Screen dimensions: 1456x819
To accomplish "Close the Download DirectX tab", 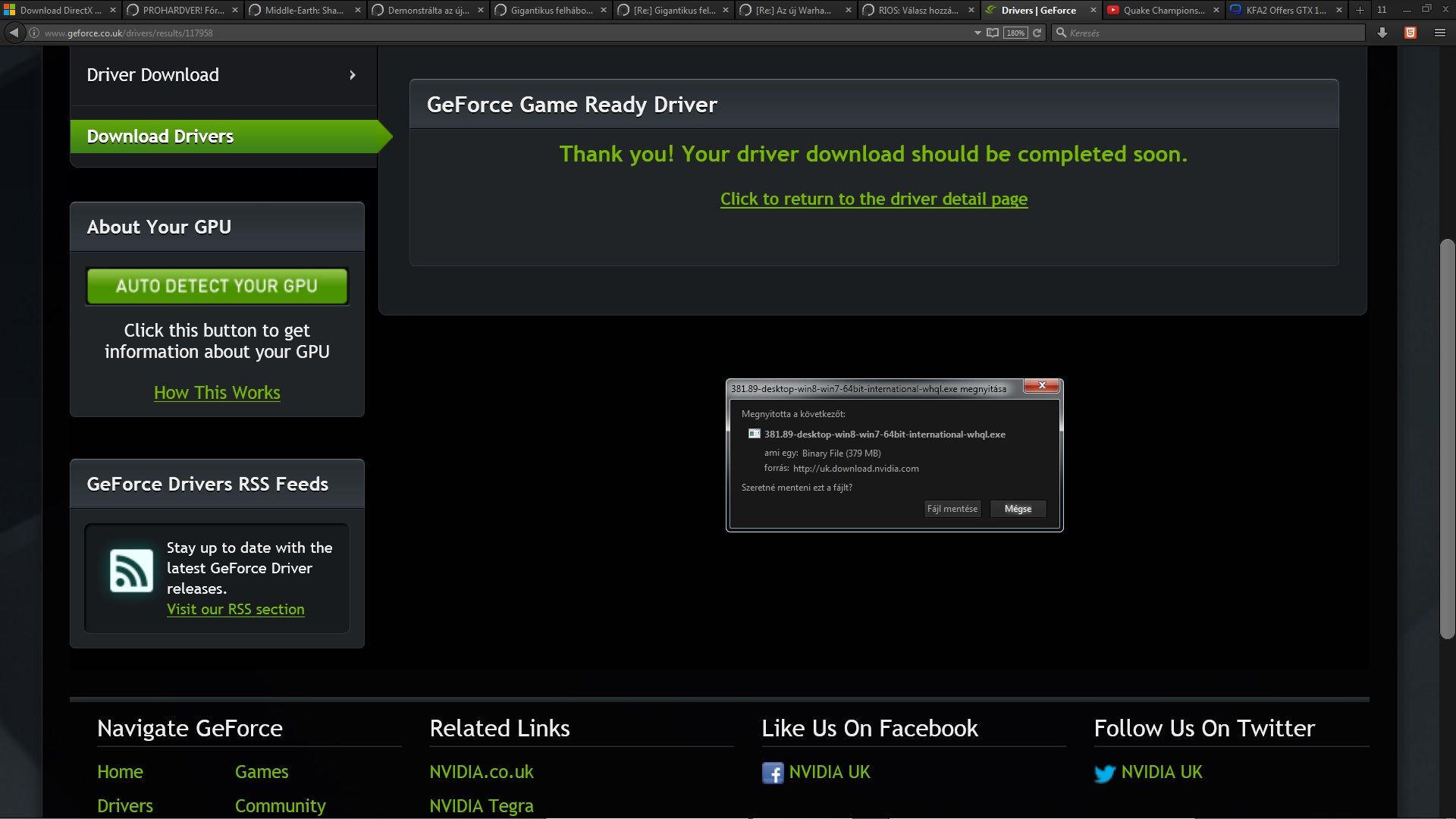I will click(x=113, y=10).
